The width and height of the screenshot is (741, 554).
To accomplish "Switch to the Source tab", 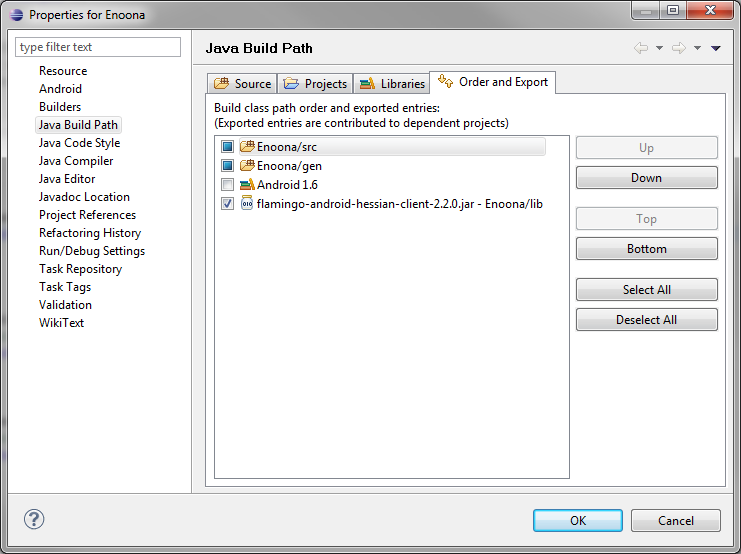I will [x=242, y=84].
